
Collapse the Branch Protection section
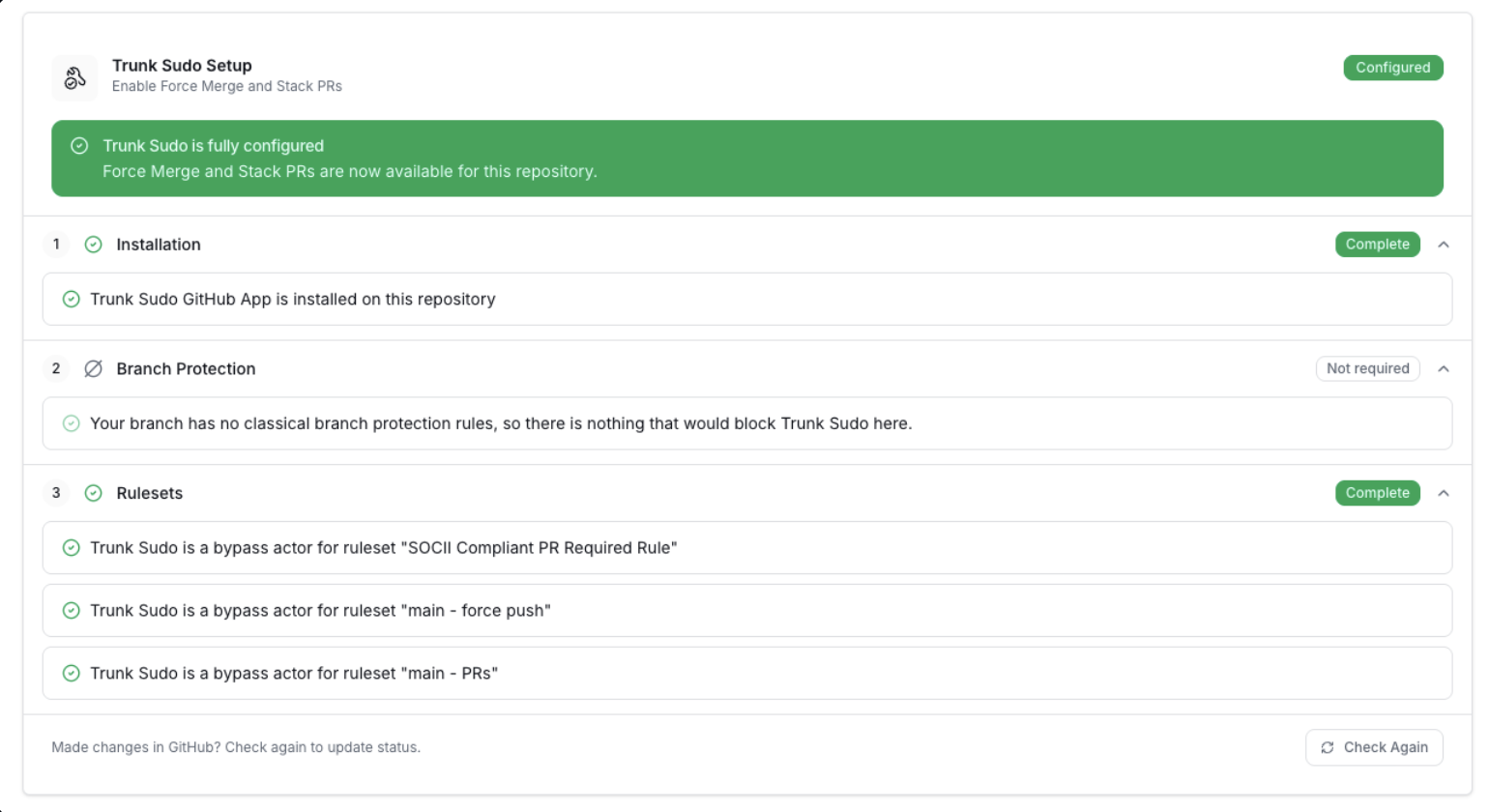(x=1444, y=368)
